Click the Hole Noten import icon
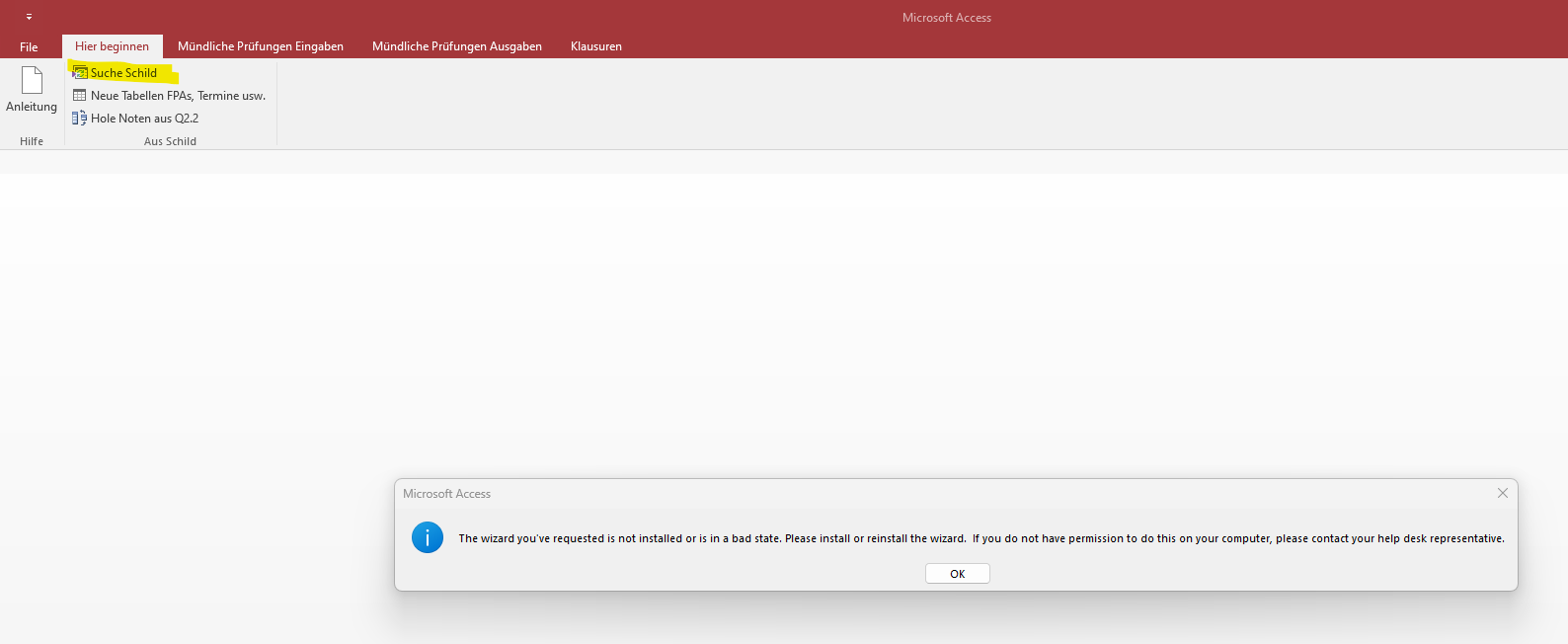 (80, 119)
